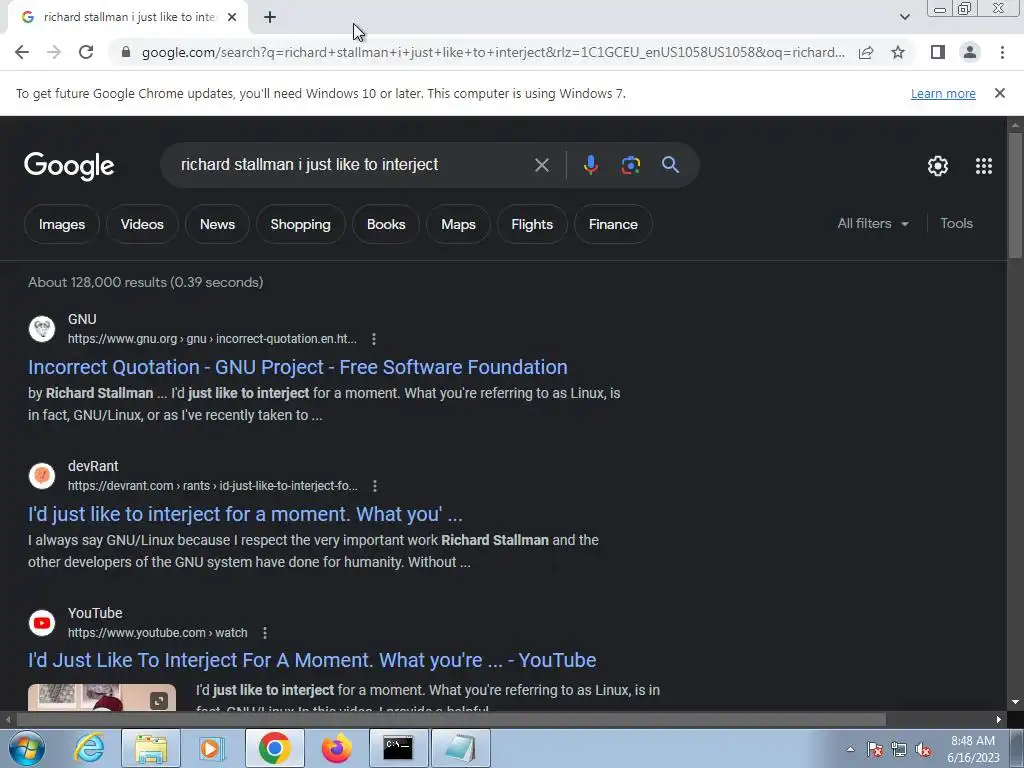This screenshot has width=1024, height=768.
Task: Open the Chrome profile avatar menu
Action: click(x=970, y=52)
